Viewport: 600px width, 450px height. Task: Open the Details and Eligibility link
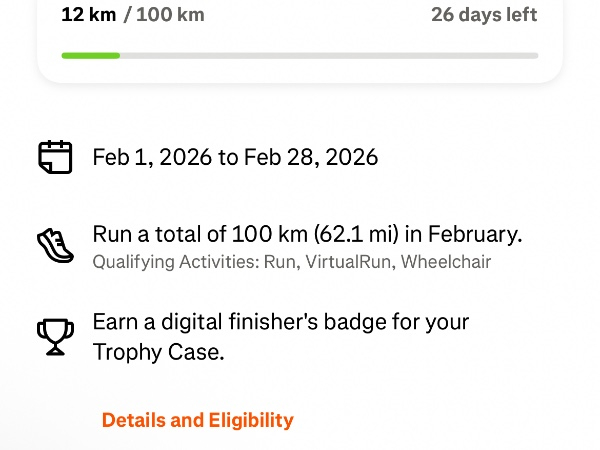[x=198, y=420]
